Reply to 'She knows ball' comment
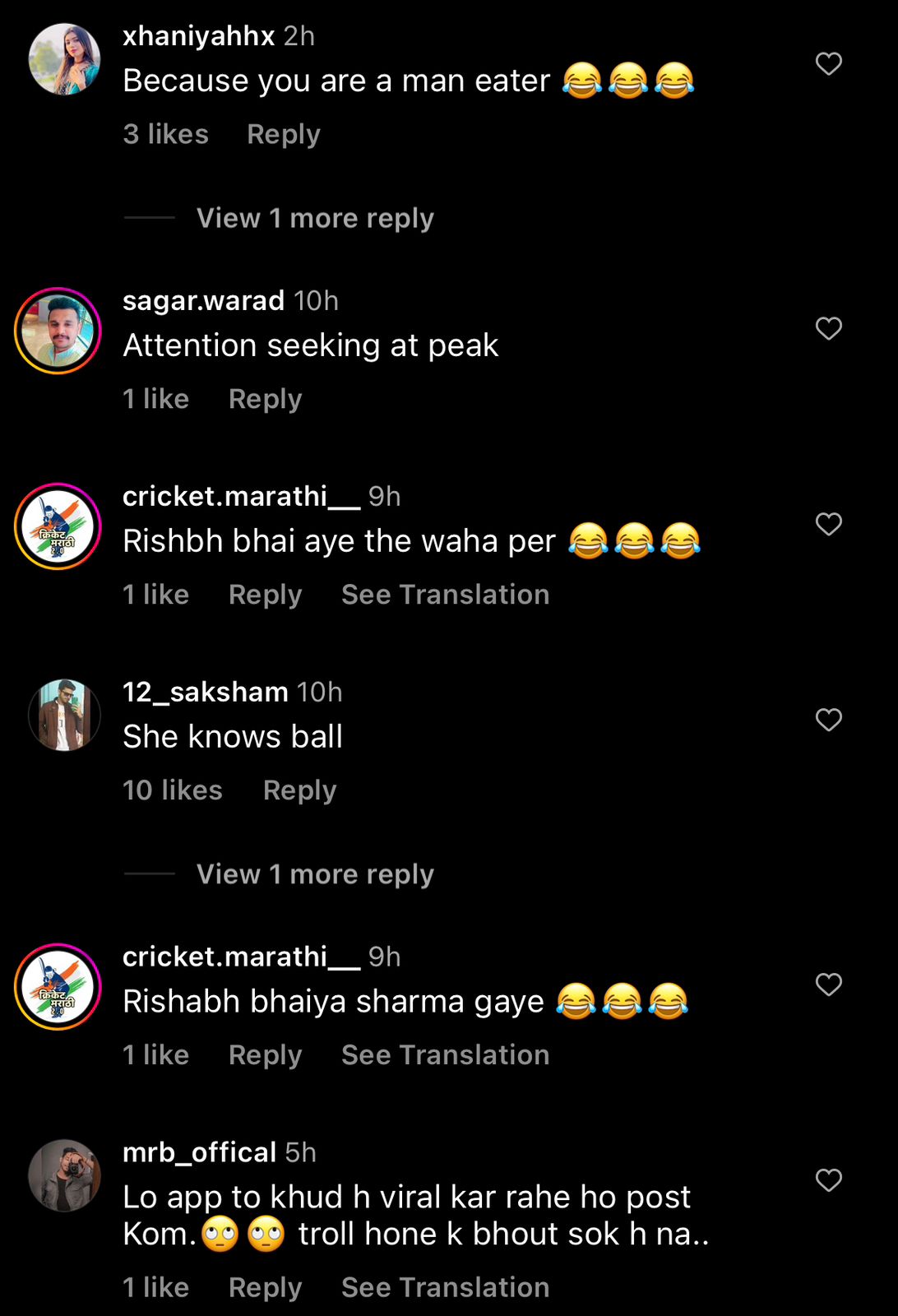 (300, 790)
